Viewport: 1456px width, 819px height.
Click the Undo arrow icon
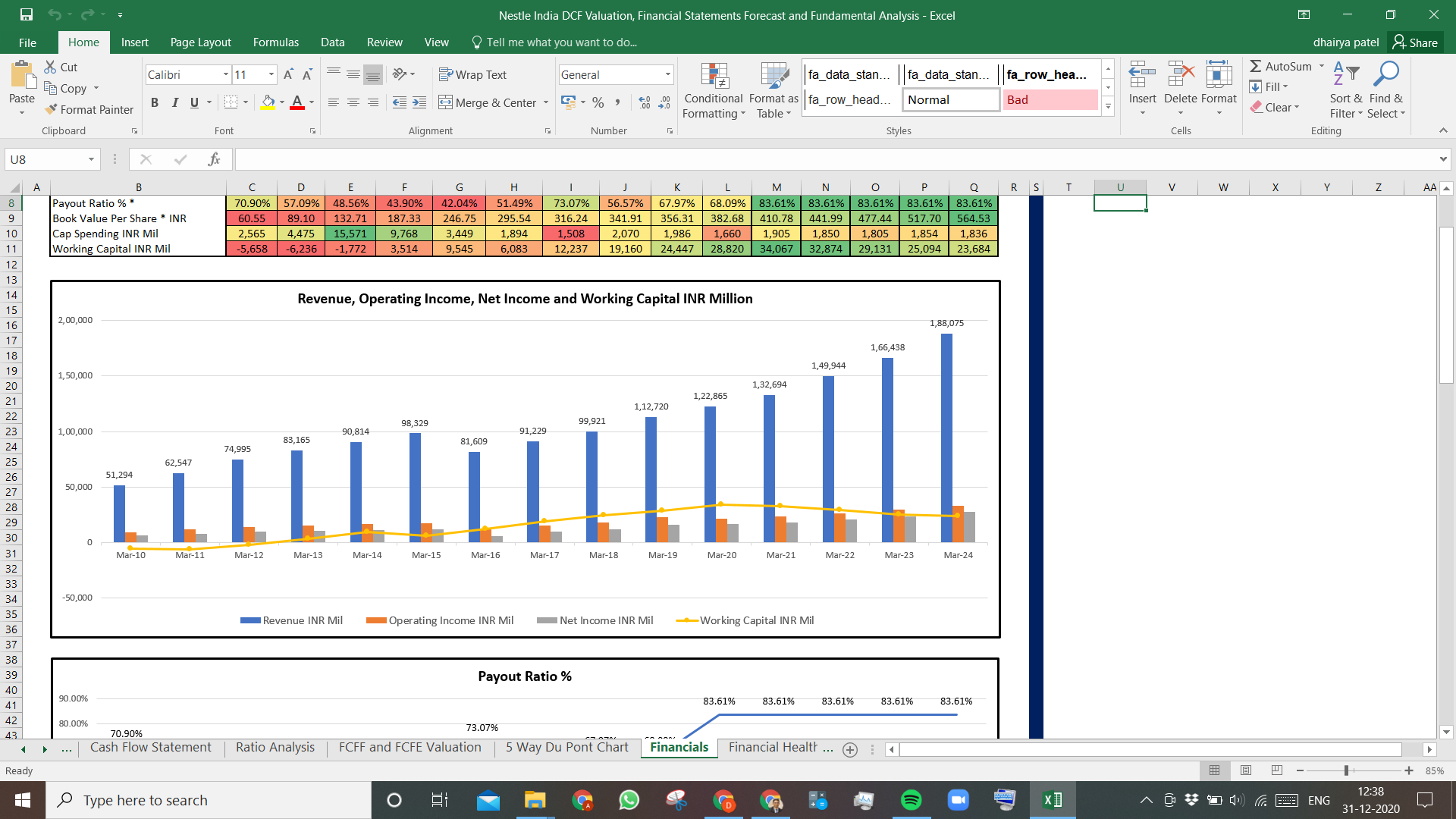pos(54,14)
